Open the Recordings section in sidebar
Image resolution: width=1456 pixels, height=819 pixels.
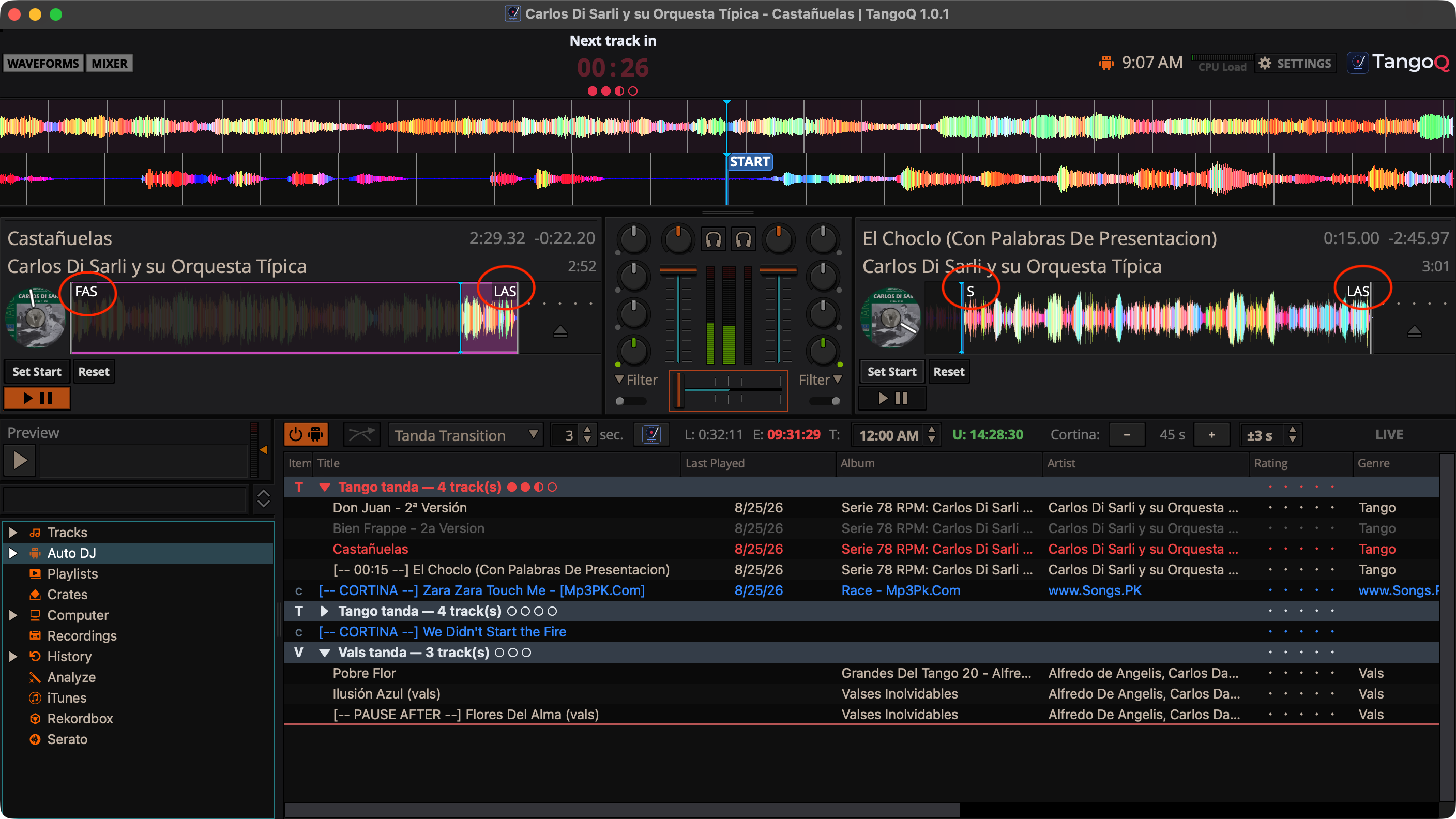coord(82,635)
